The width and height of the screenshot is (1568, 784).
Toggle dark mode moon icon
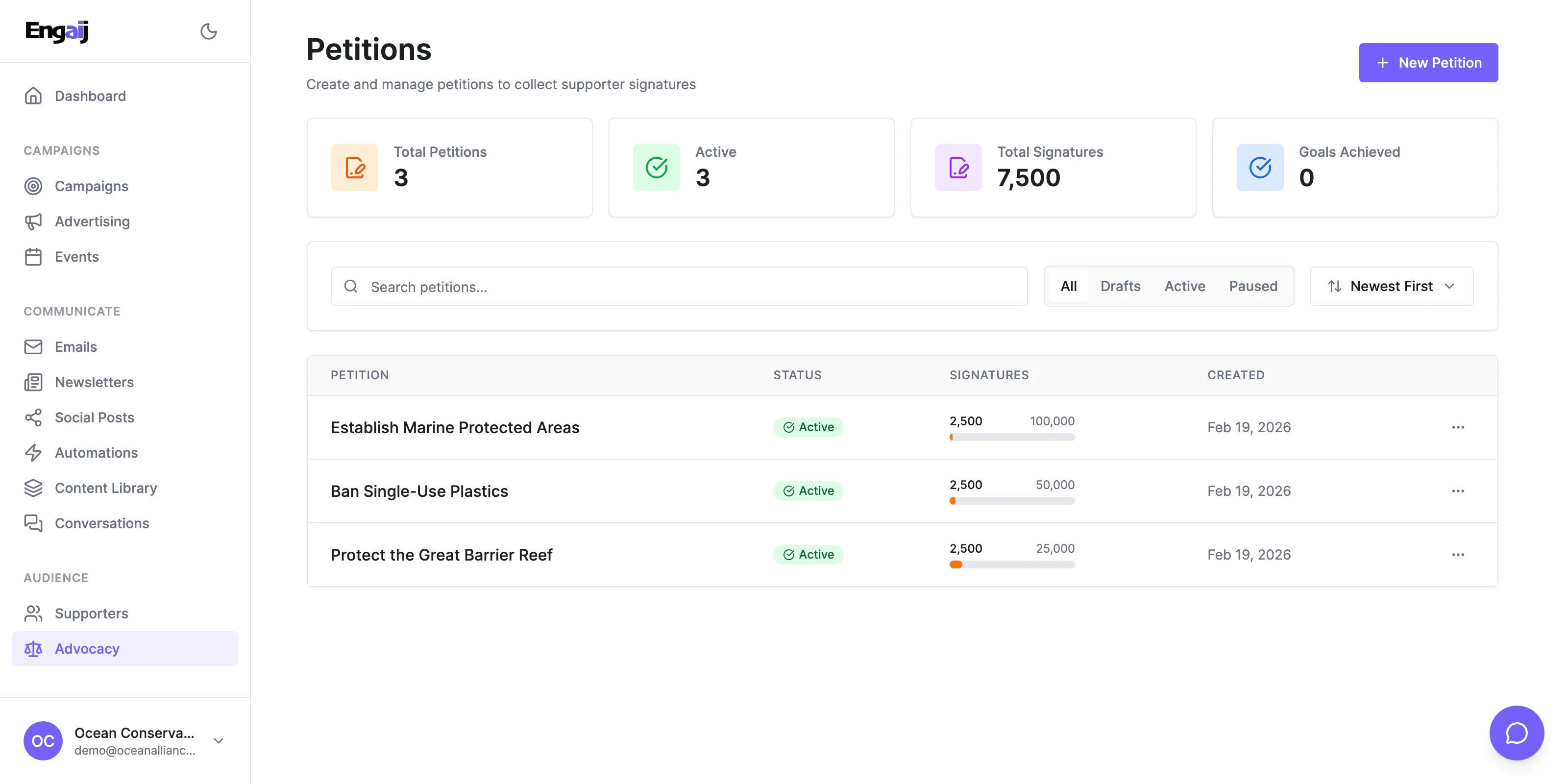click(208, 31)
